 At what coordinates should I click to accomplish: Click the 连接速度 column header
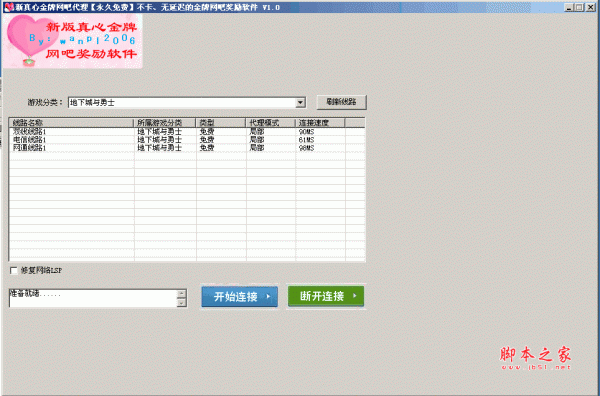coord(320,123)
